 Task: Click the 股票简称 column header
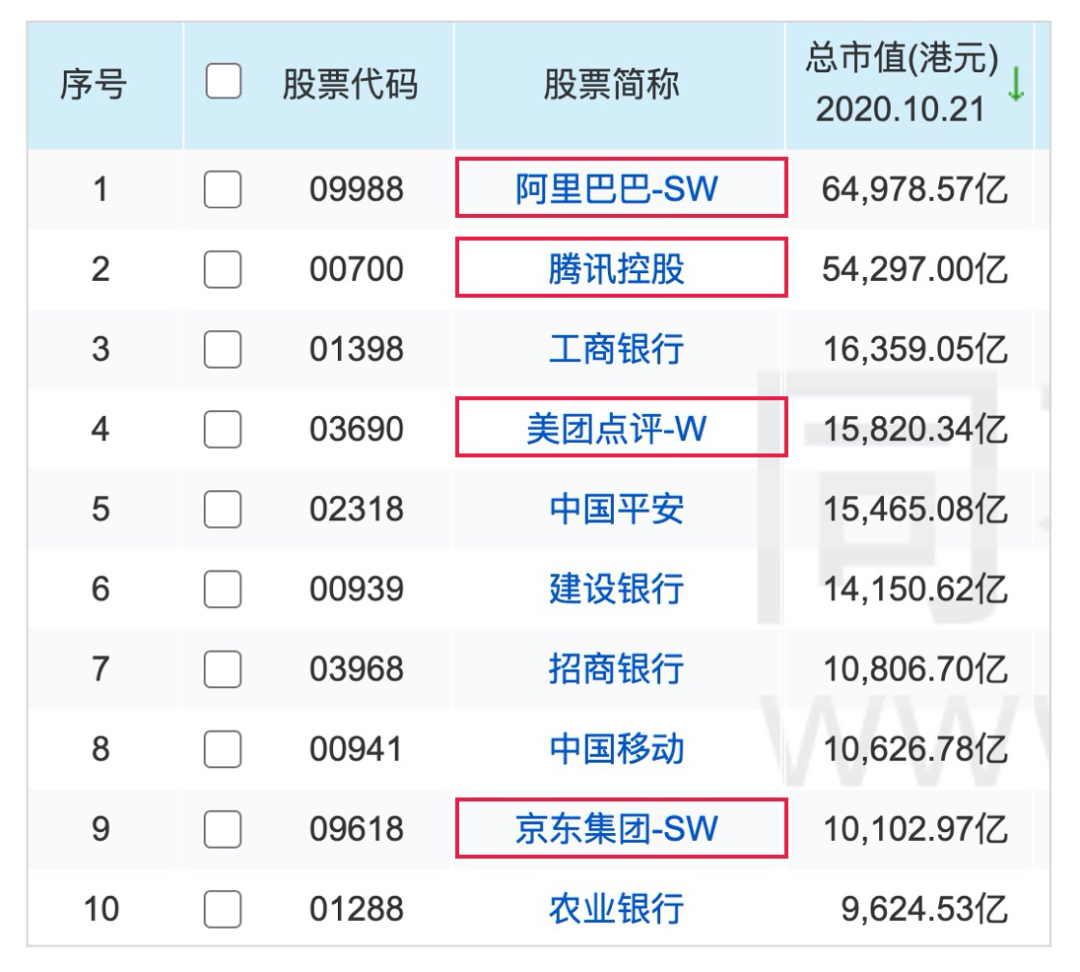[611, 85]
